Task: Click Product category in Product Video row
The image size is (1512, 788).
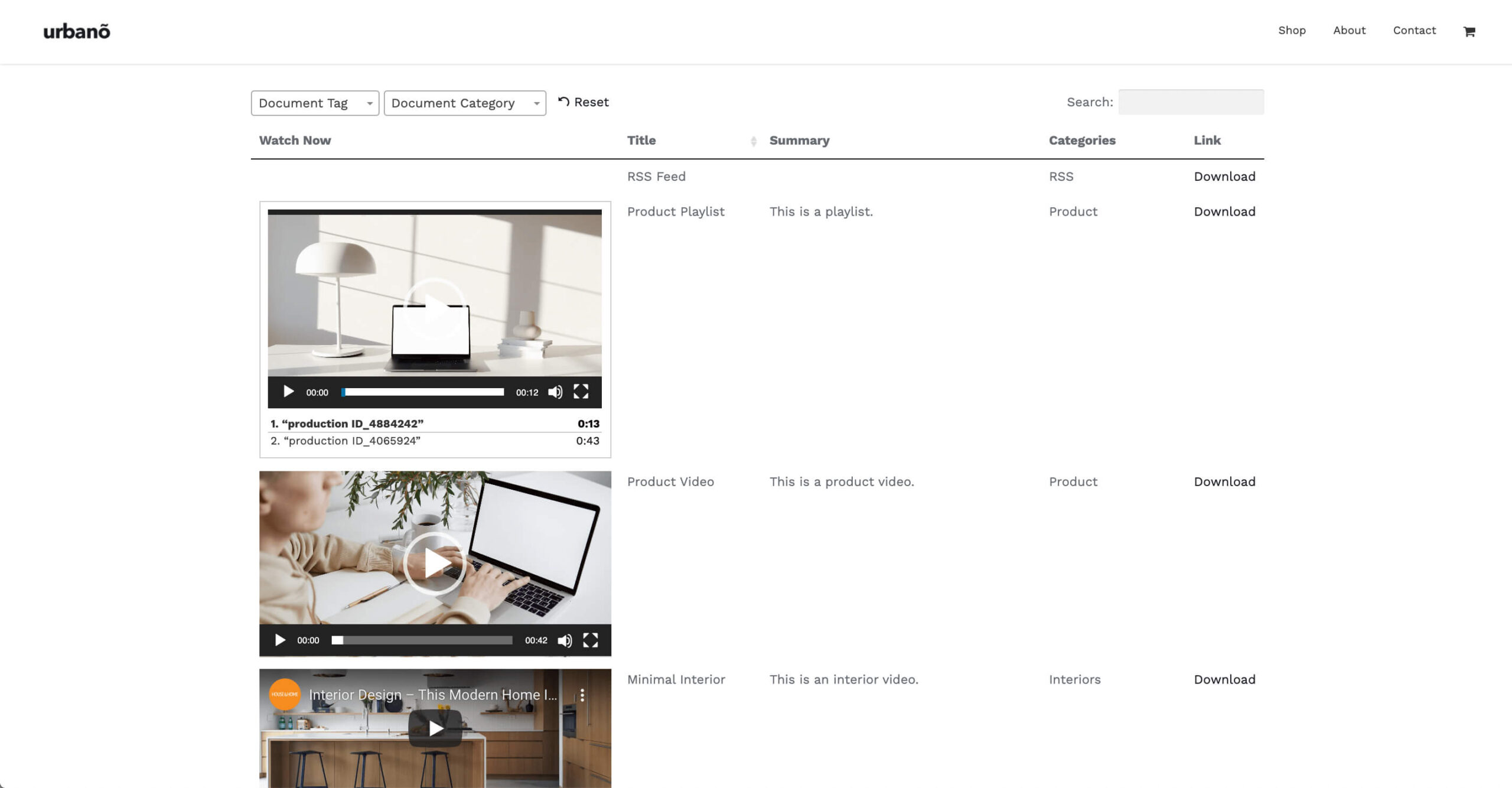Action: (1073, 482)
